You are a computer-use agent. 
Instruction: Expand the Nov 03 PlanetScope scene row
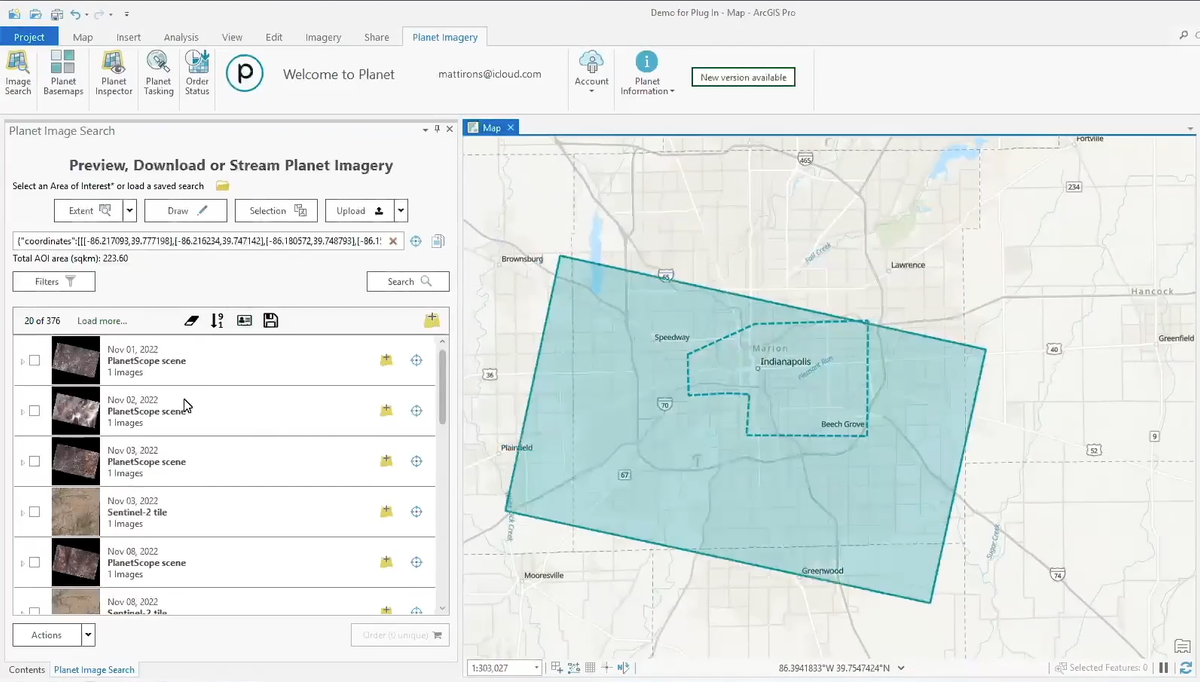(x=22, y=462)
